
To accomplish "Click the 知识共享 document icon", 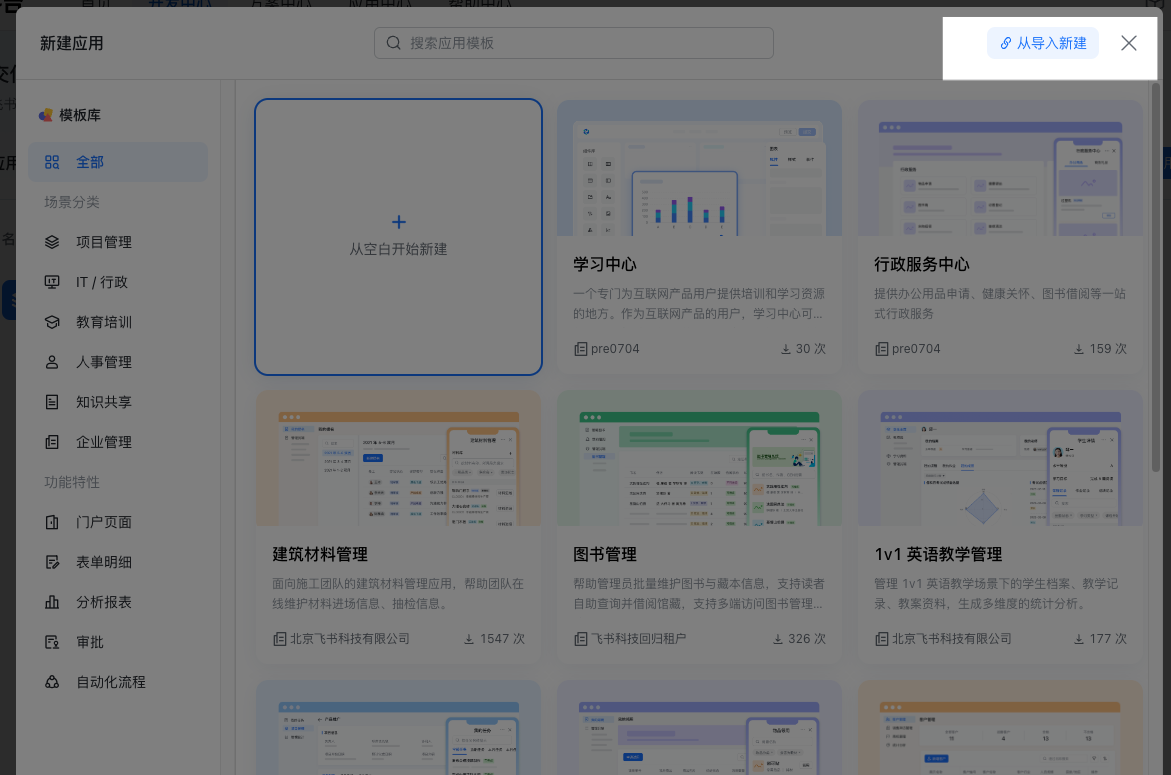I will coord(52,402).
